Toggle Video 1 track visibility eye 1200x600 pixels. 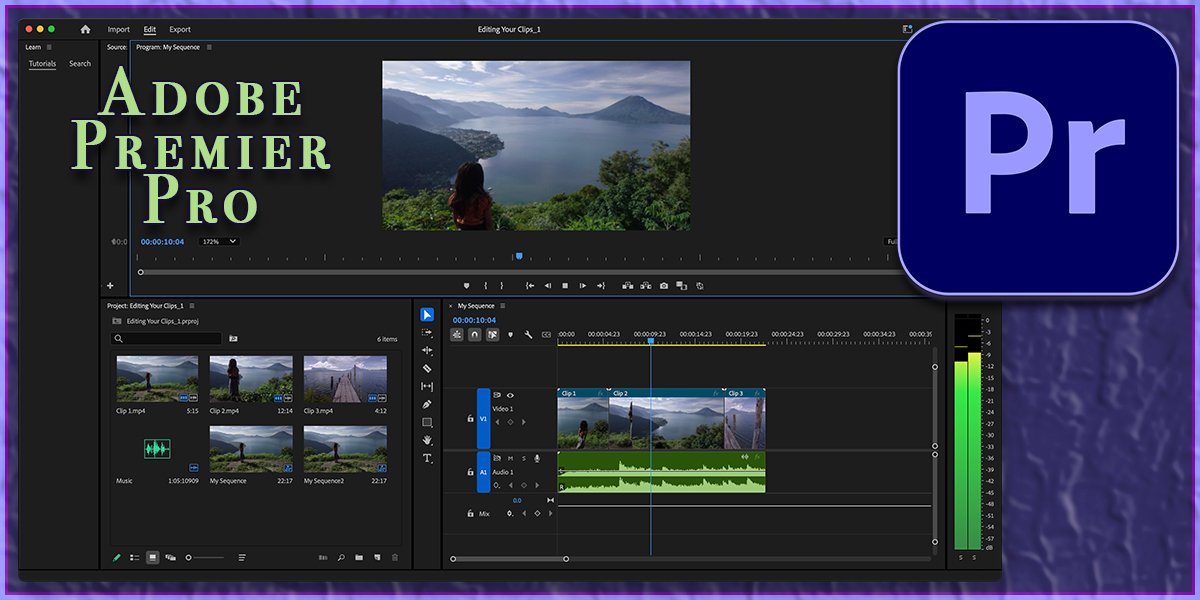point(510,395)
